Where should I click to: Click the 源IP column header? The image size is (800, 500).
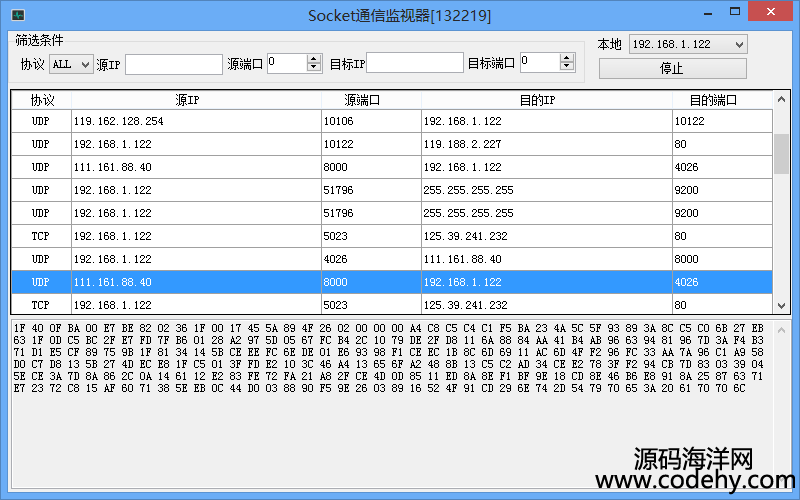tap(196, 100)
